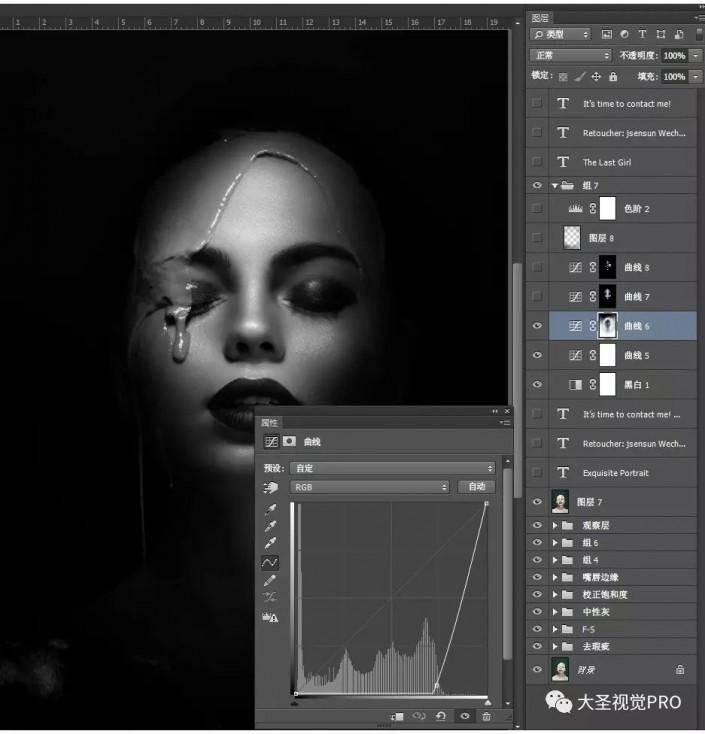Hide the 曲线 6 layer
The height and width of the screenshot is (734, 705).
click(538, 326)
